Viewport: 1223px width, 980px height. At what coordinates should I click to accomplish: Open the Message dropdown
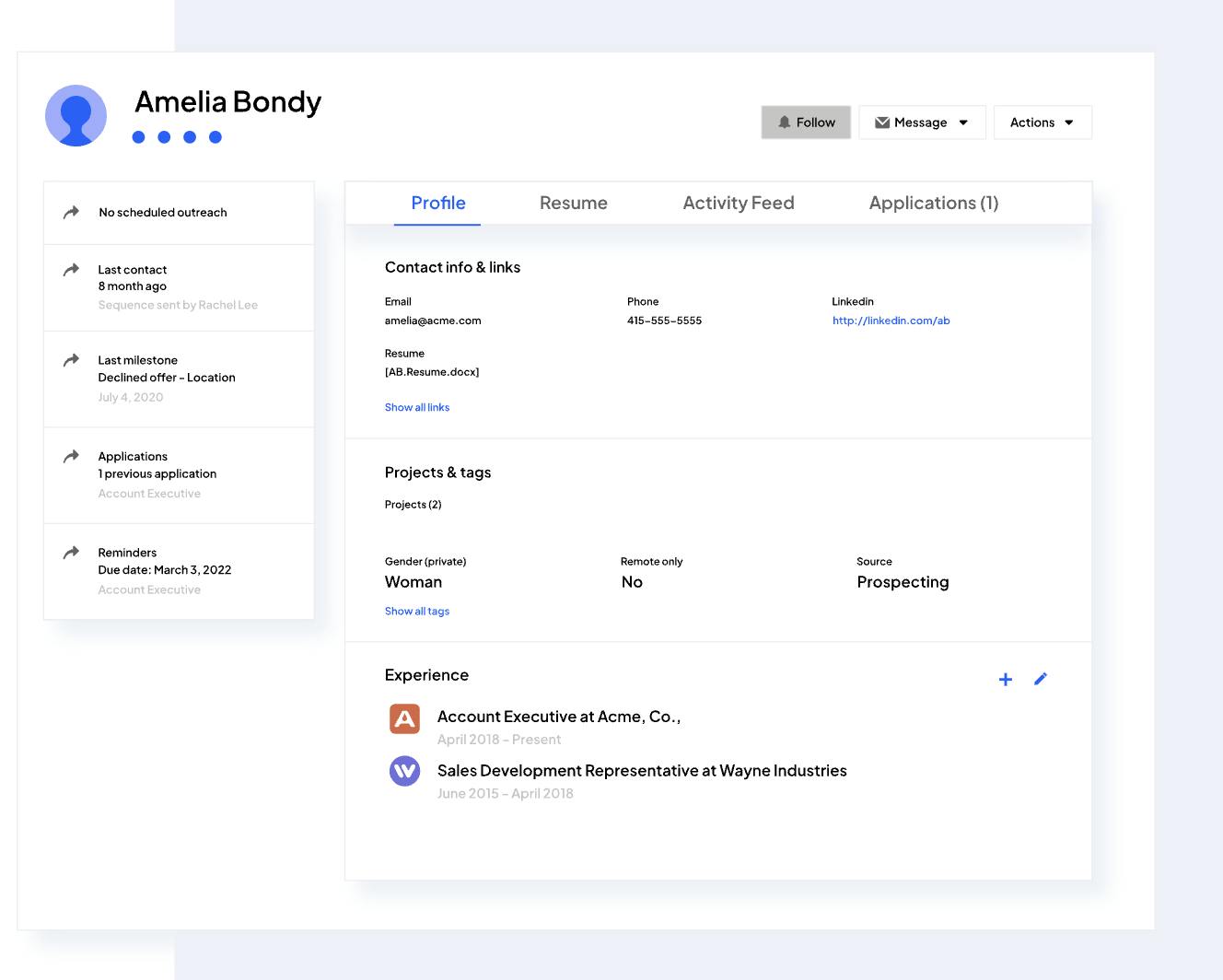(922, 122)
